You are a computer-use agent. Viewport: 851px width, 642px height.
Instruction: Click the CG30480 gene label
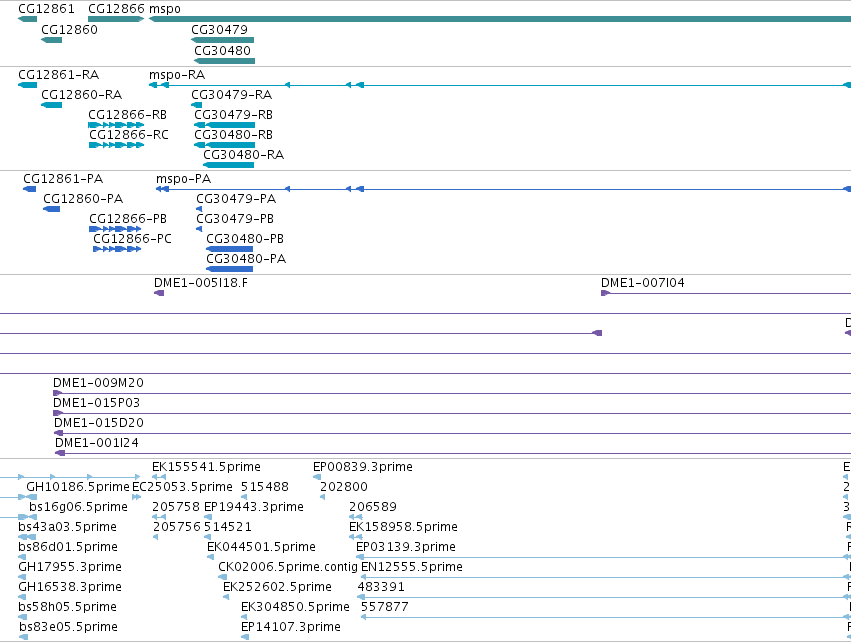[223, 50]
